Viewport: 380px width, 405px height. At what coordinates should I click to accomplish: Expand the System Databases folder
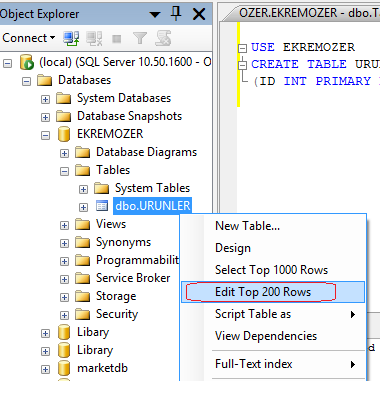coord(45,99)
